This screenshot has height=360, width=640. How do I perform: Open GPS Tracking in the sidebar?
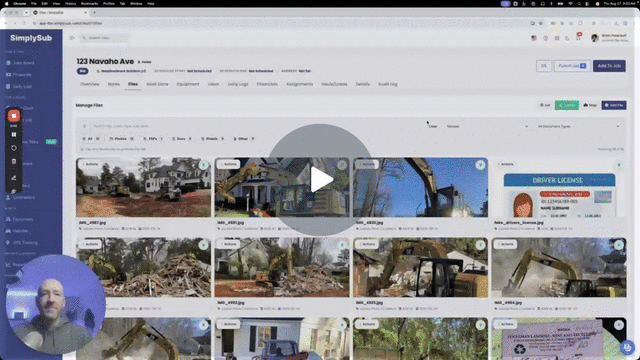point(22,242)
